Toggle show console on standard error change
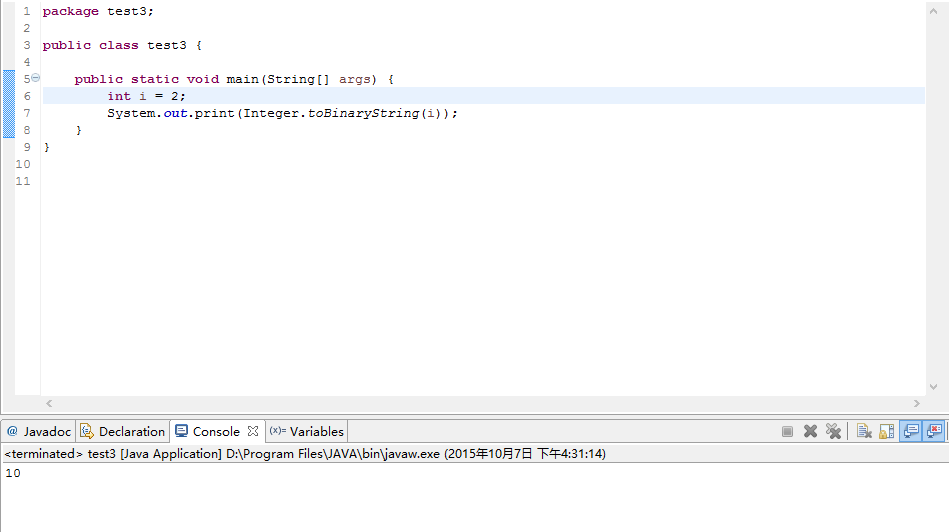The image size is (949, 532). (934, 432)
